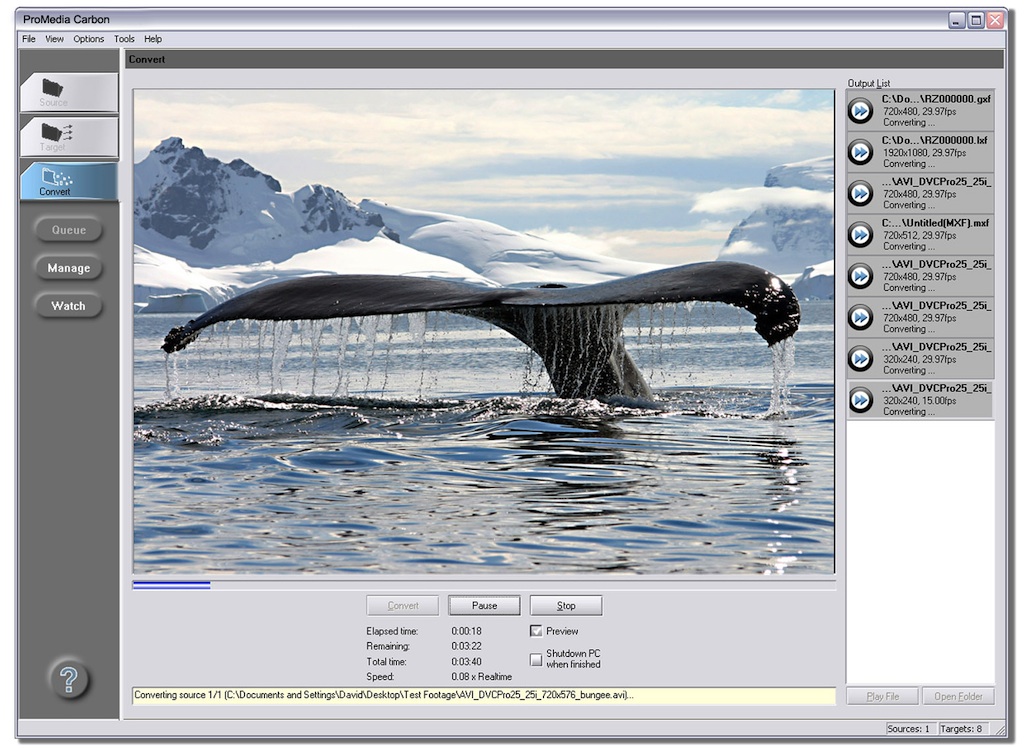Click the Source folder icon in sidebar

pos(53,89)
